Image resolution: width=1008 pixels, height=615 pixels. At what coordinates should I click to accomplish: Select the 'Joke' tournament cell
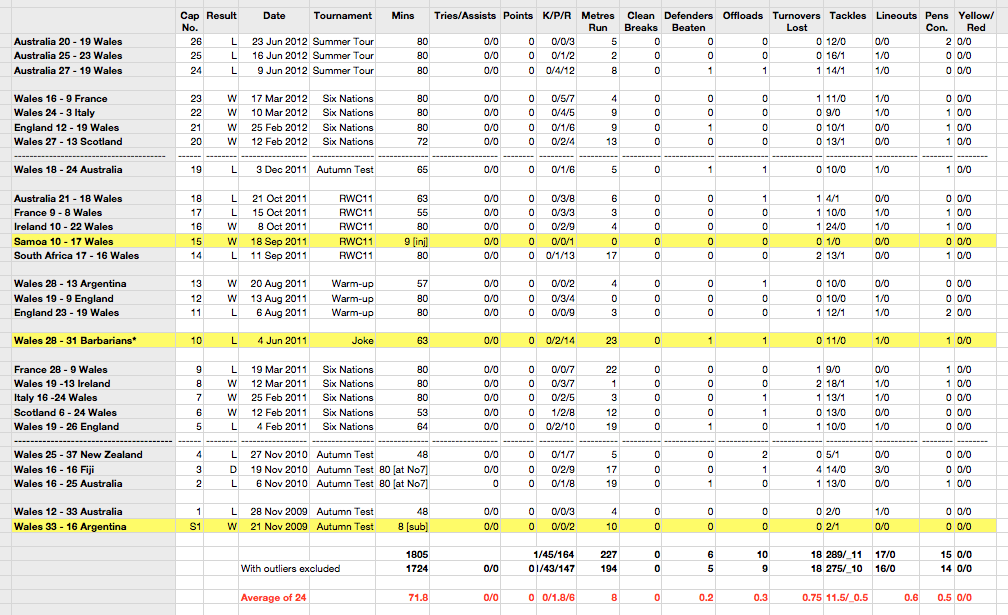358,341
